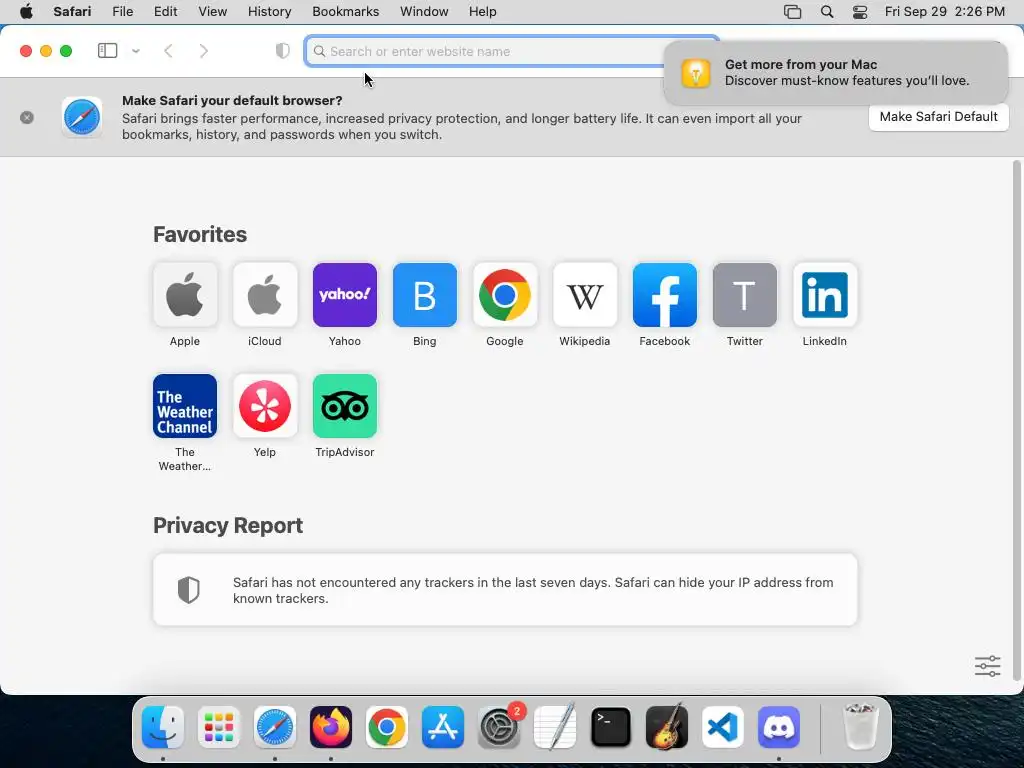Open the Wikipedia favorite
The image size is (1024, 768).
(x=584, y=295)
